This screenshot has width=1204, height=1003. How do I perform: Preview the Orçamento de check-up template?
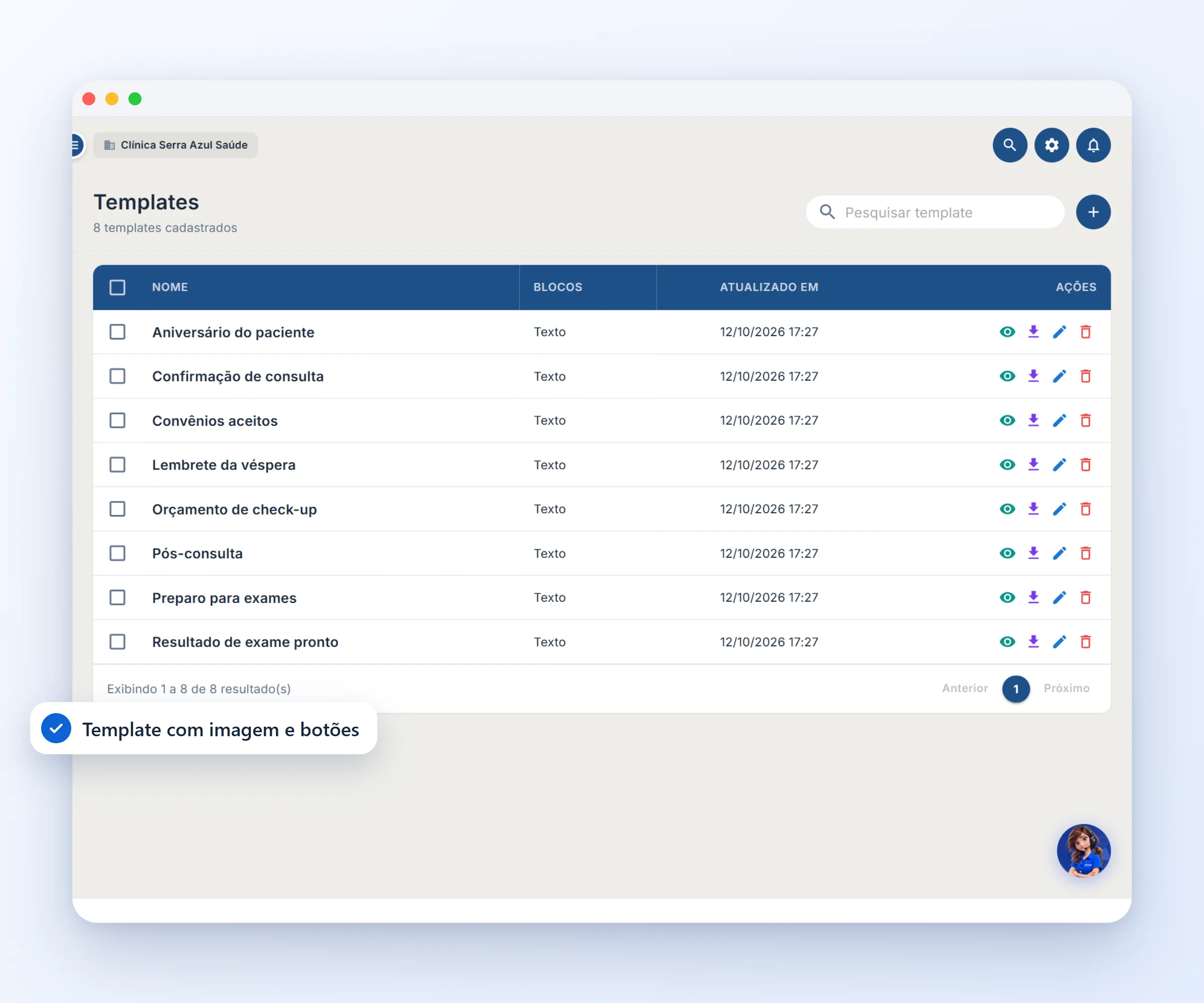[x=1007, y=509]
